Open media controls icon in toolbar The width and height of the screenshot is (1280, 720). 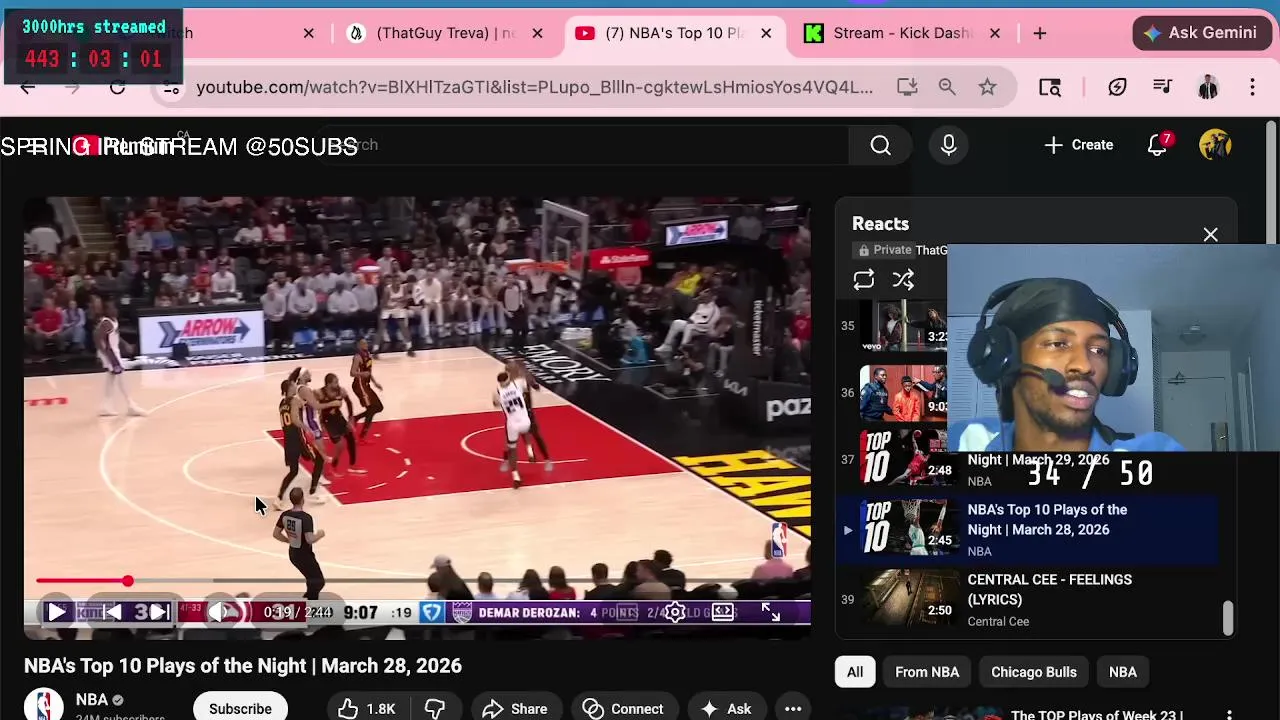tap(1162, 88)
